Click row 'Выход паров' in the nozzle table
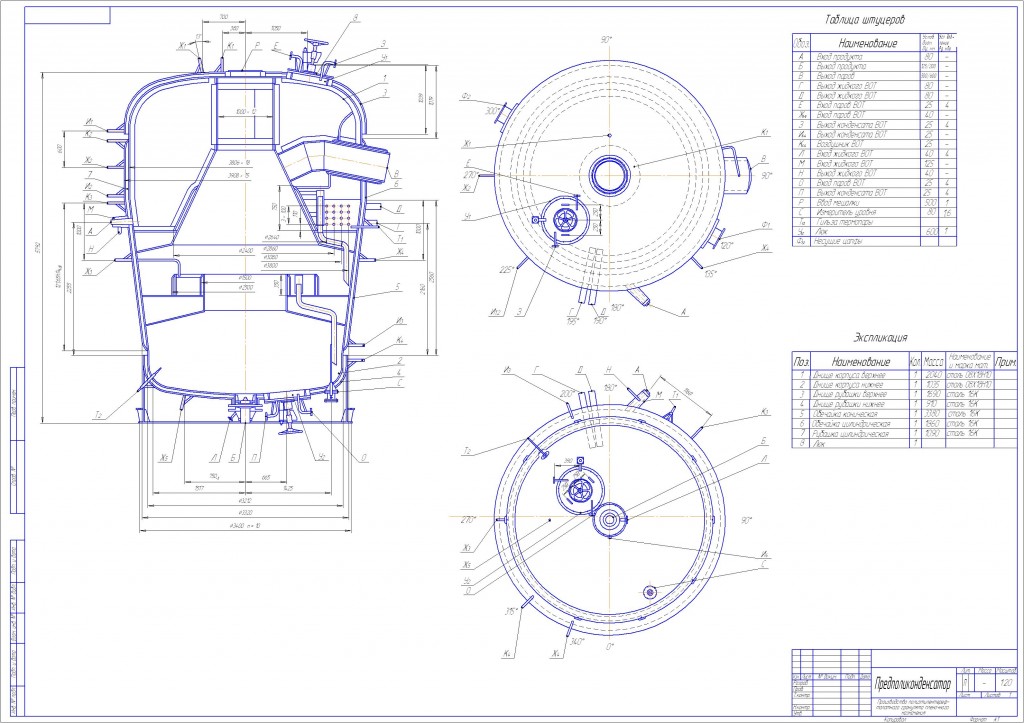The image size is (1024, 723). point(874,76)
